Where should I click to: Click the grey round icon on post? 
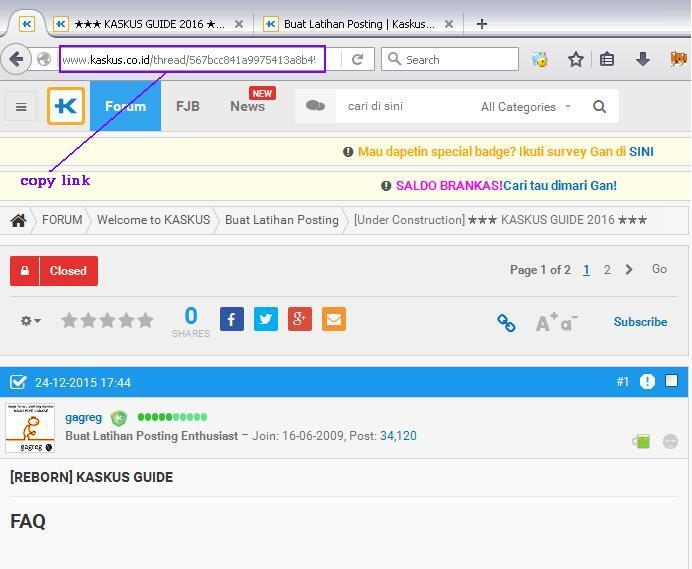click(670, 441)
